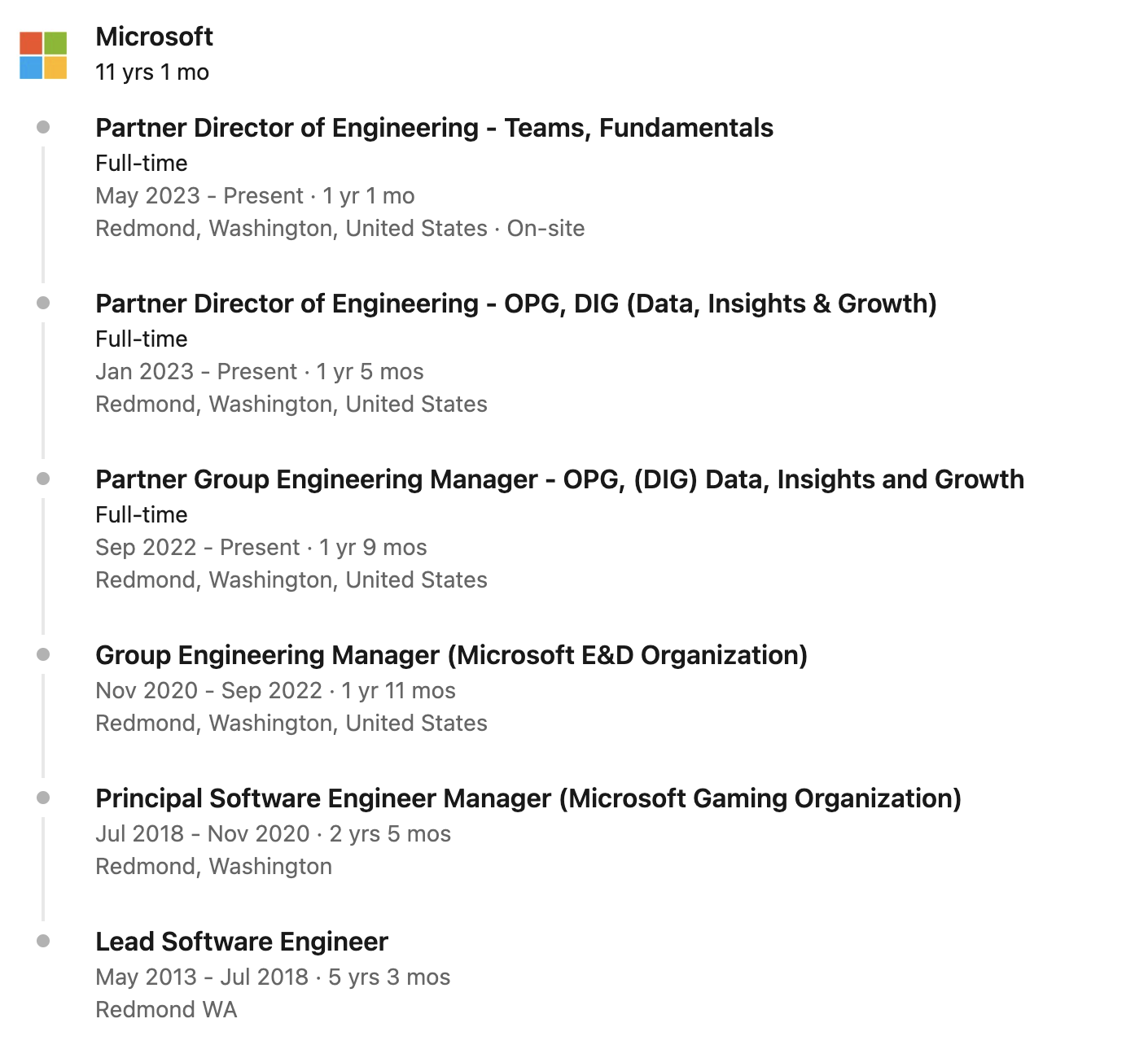
Task: Click the timeline bullet beside Lead Software Engineer
Action: pos(43,941)
